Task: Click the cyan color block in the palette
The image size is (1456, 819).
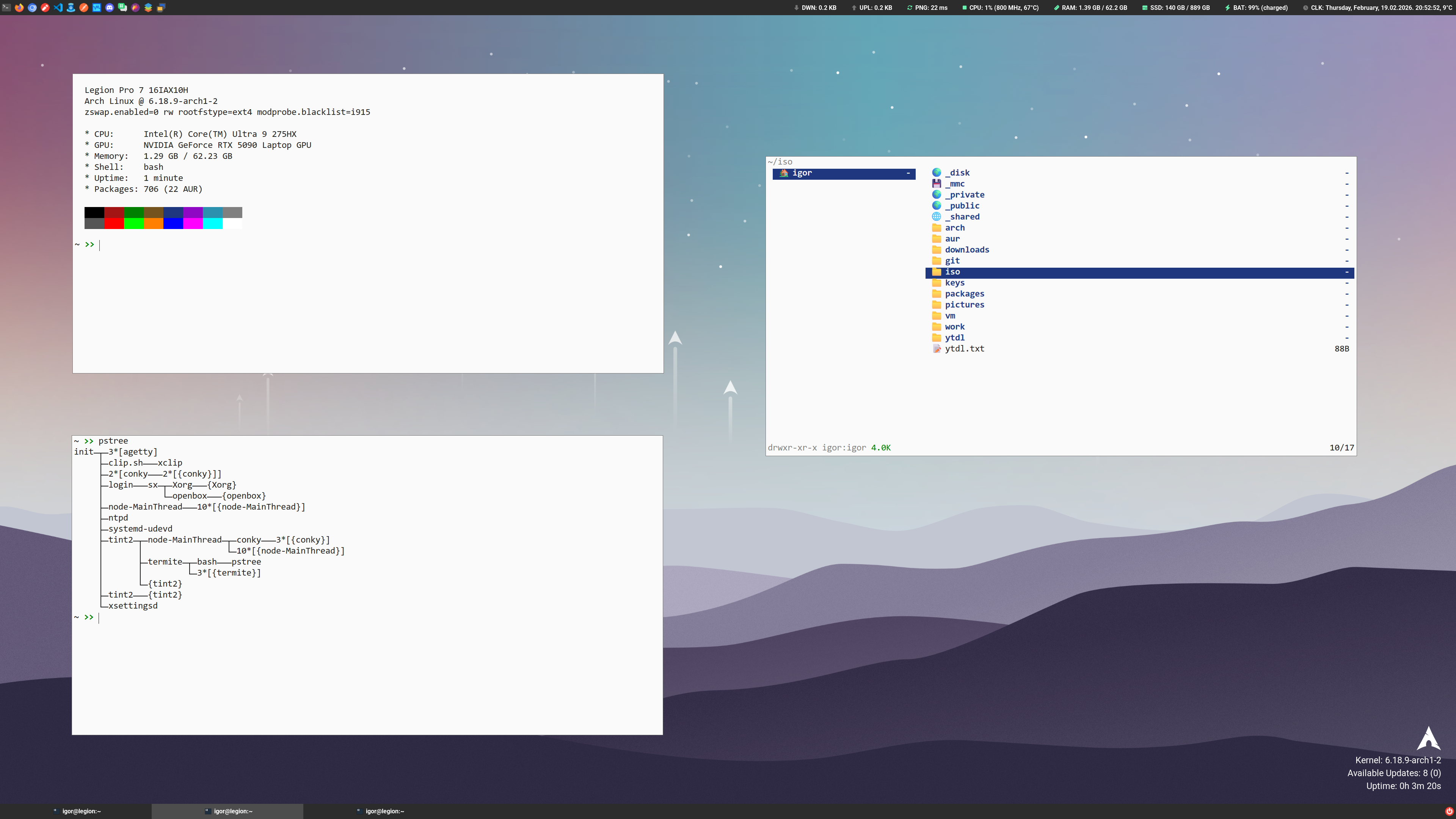Action: (x=212, y=224)
